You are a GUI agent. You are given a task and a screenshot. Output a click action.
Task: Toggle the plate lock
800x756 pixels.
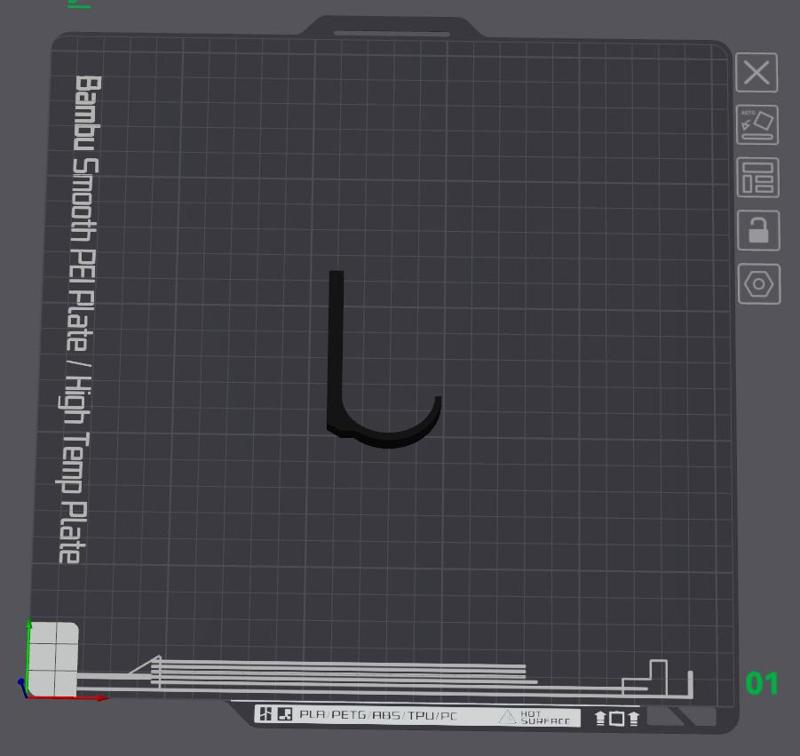[x=757, y=232]
